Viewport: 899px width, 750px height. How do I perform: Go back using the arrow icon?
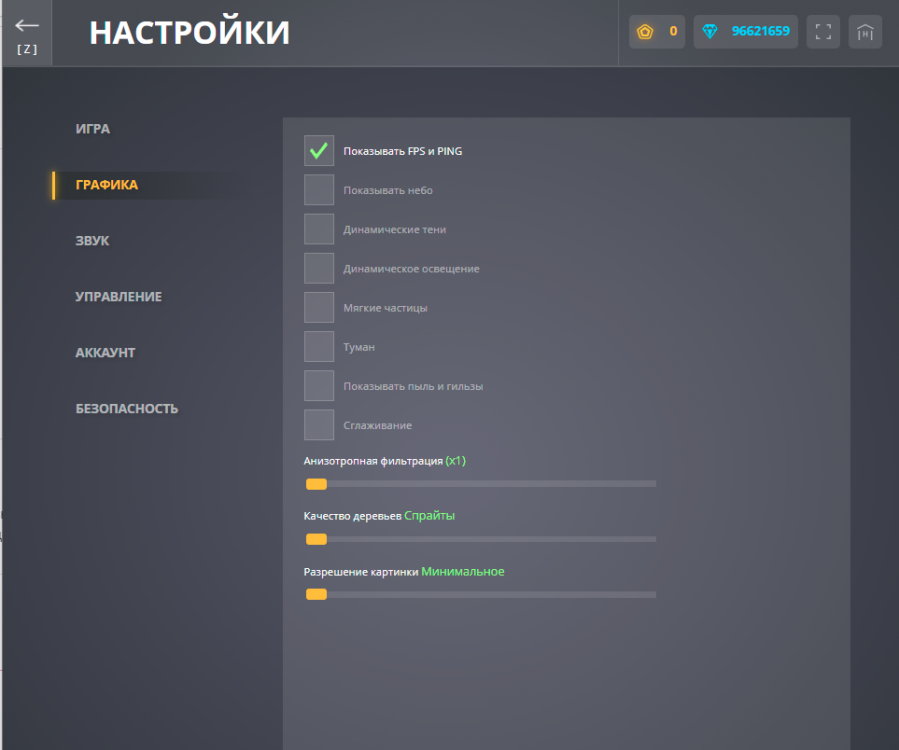(27, 25)
